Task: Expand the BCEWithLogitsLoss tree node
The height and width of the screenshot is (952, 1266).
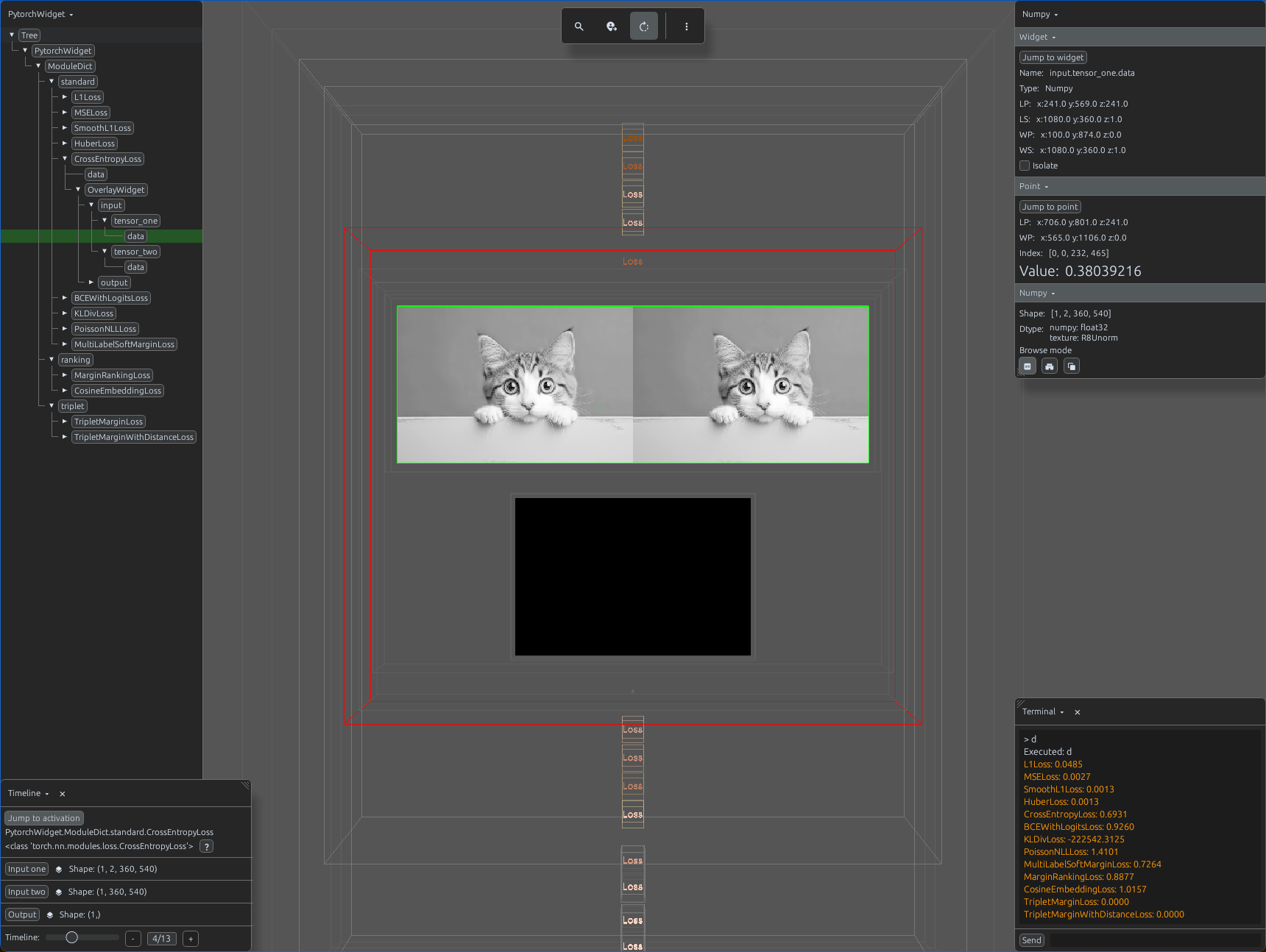Action: (x=65, y=298)
